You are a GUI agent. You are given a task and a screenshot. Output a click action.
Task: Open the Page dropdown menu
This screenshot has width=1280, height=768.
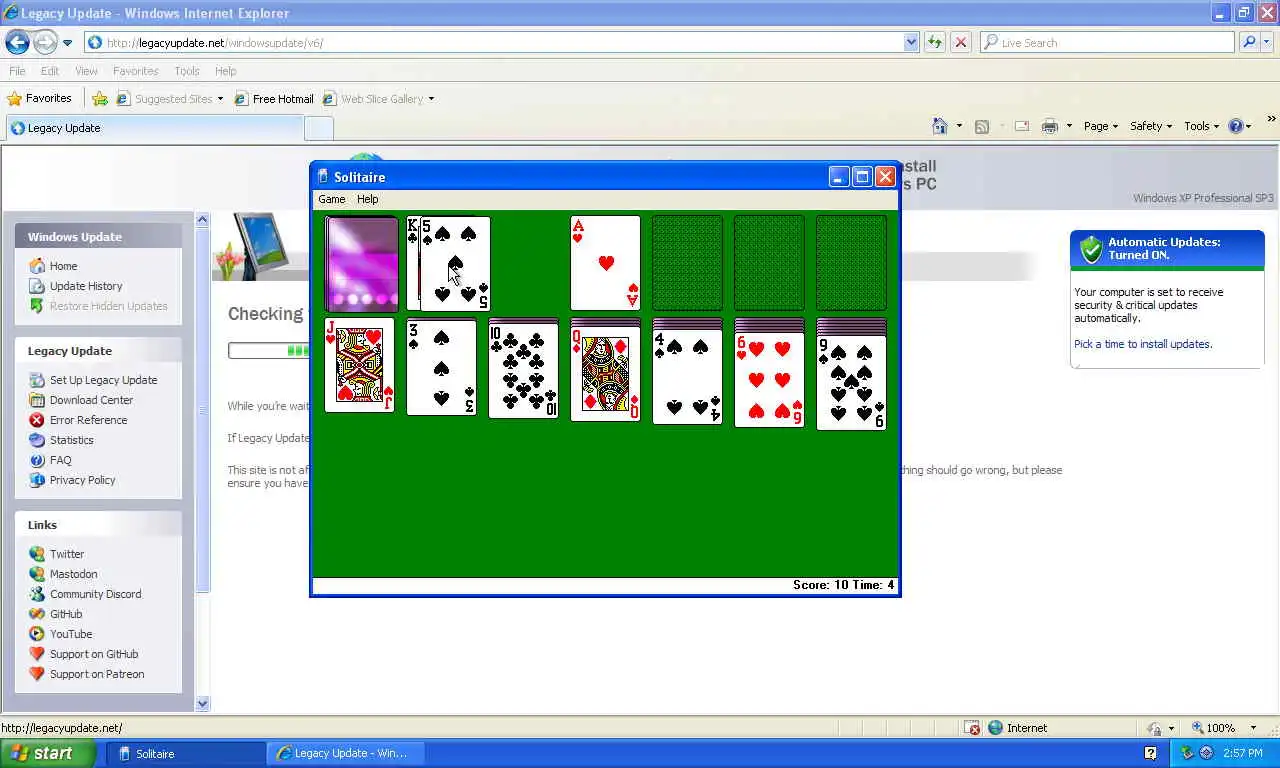(x=1100, y=126)
